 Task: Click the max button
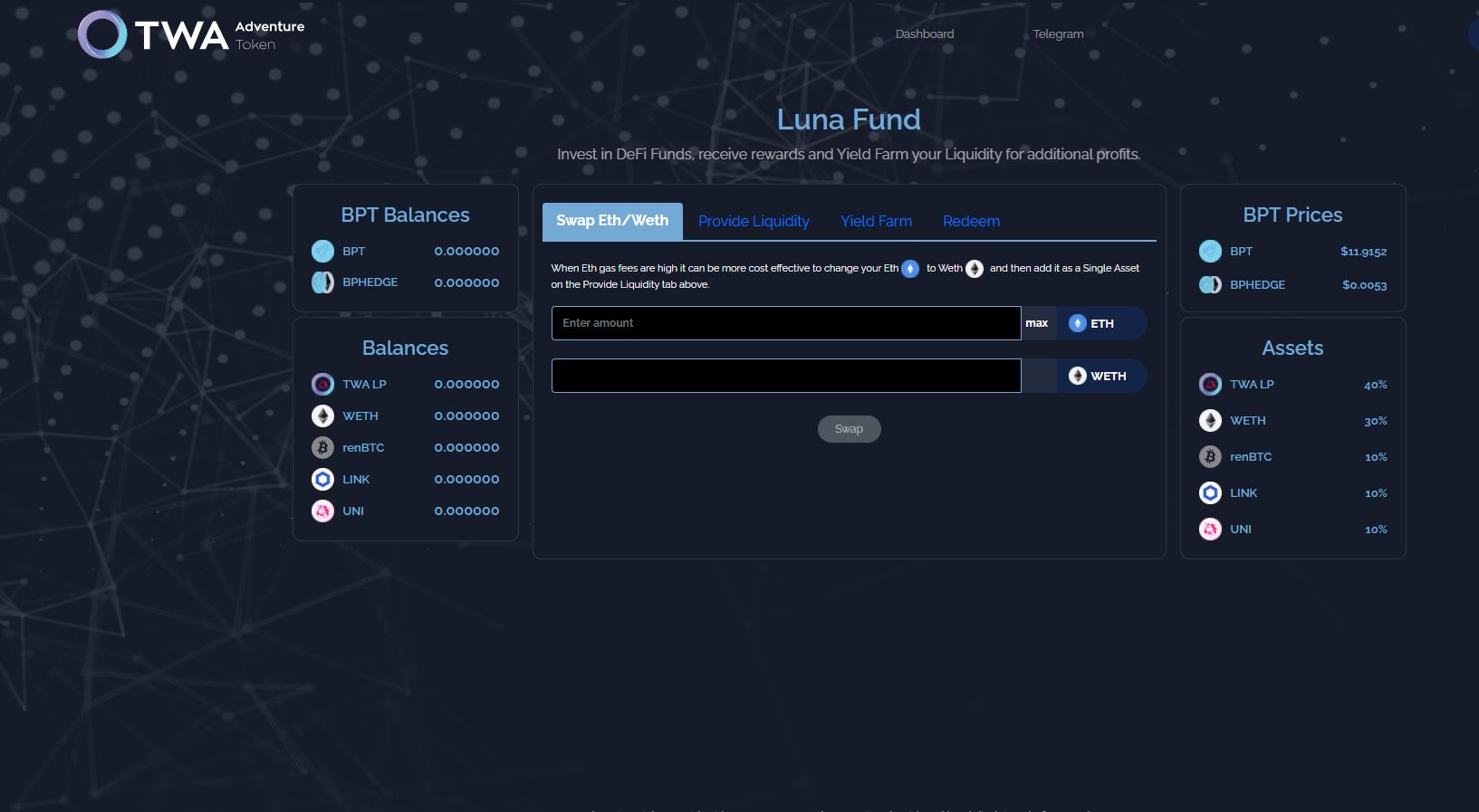click(x=1037, y=323)
